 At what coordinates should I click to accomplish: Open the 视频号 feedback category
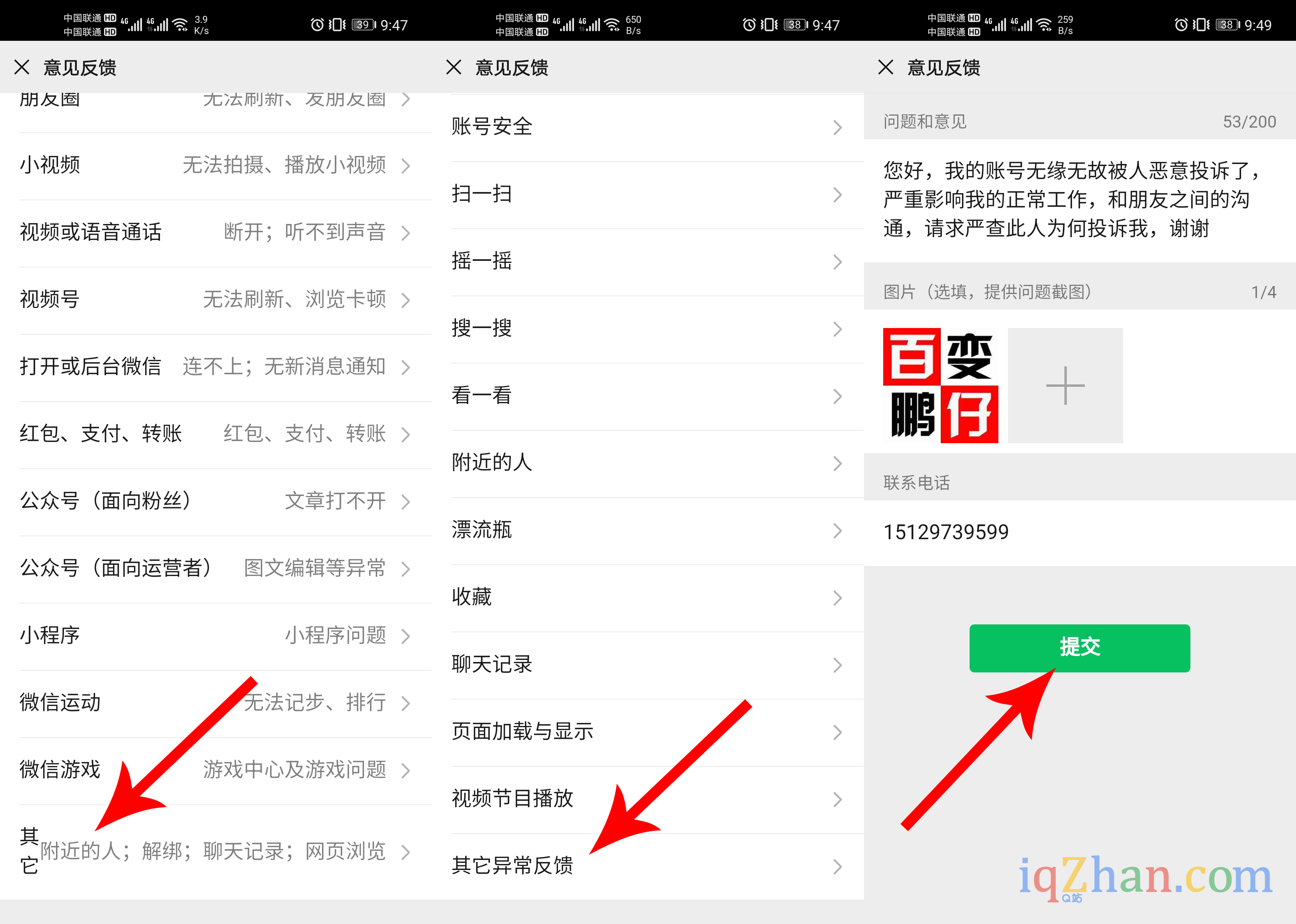coord(216,300)
